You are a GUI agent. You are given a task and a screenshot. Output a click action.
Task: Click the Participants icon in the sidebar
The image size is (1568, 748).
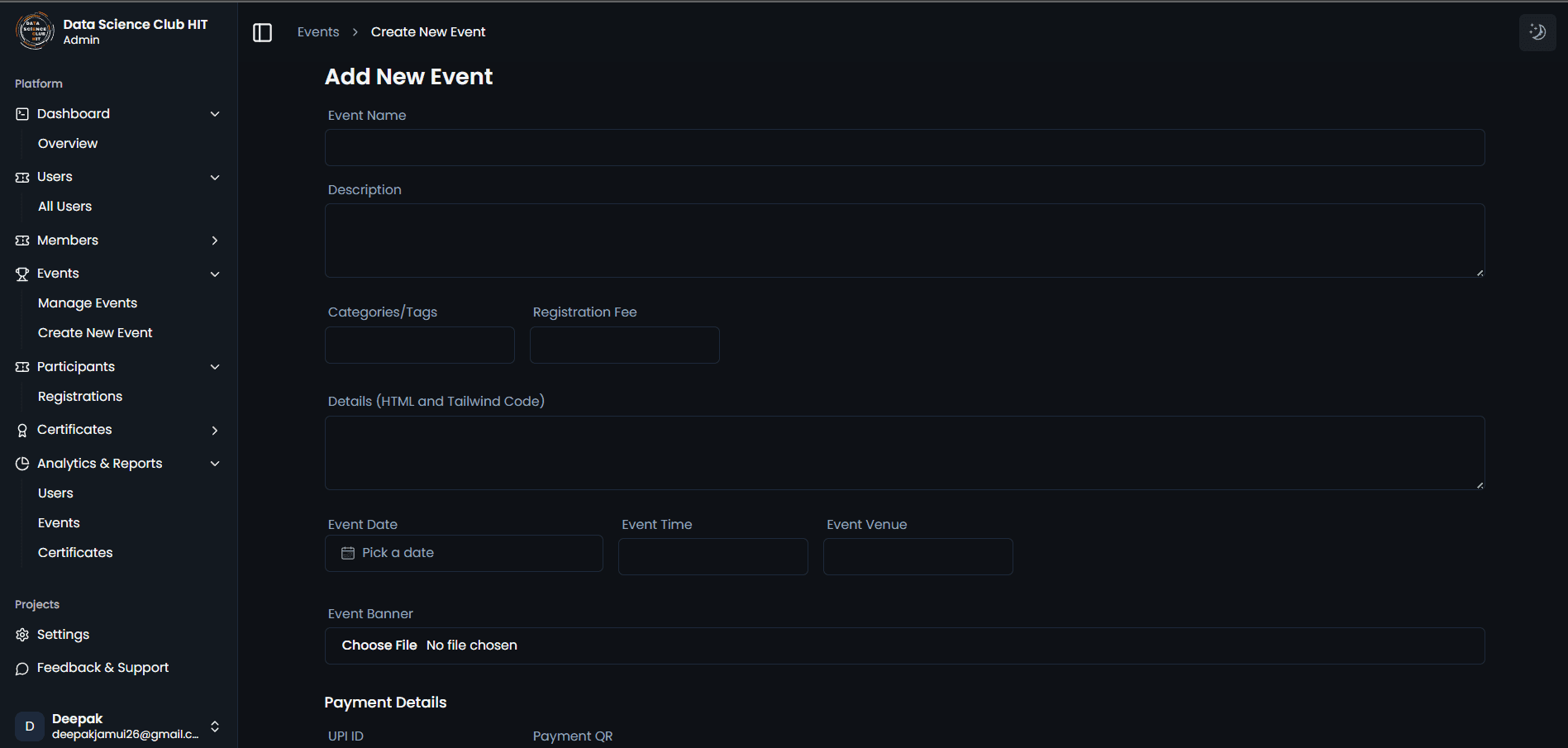coord(21,366)
